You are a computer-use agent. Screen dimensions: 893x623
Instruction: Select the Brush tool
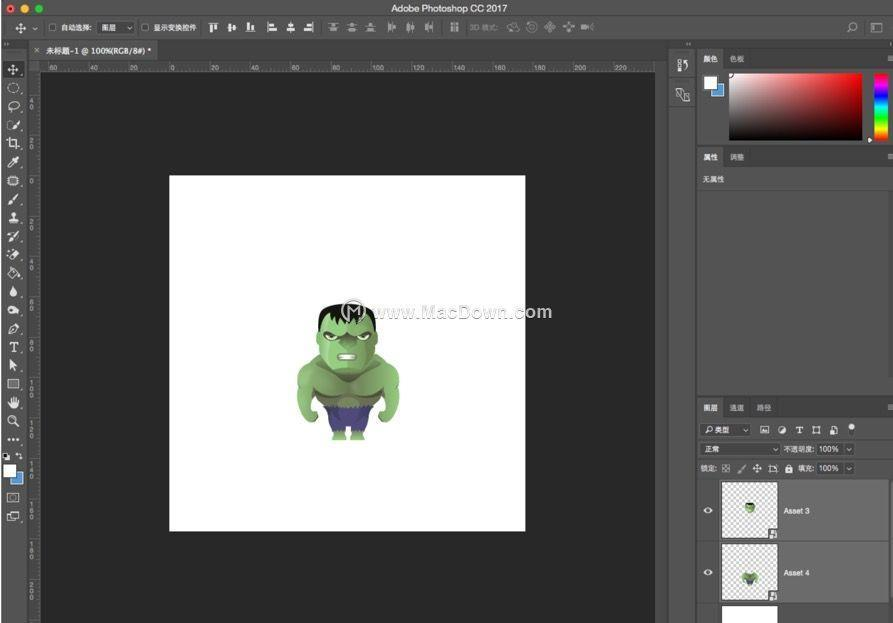pyautogui.click(x=13, y=199)
